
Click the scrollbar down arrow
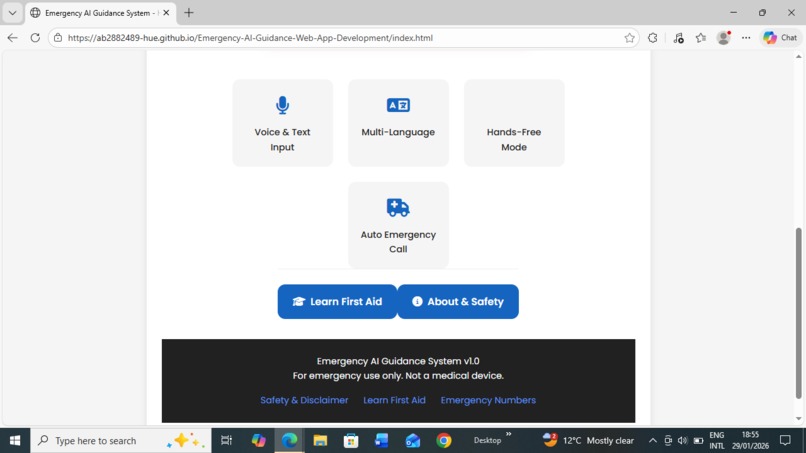[x=798, y=419]
